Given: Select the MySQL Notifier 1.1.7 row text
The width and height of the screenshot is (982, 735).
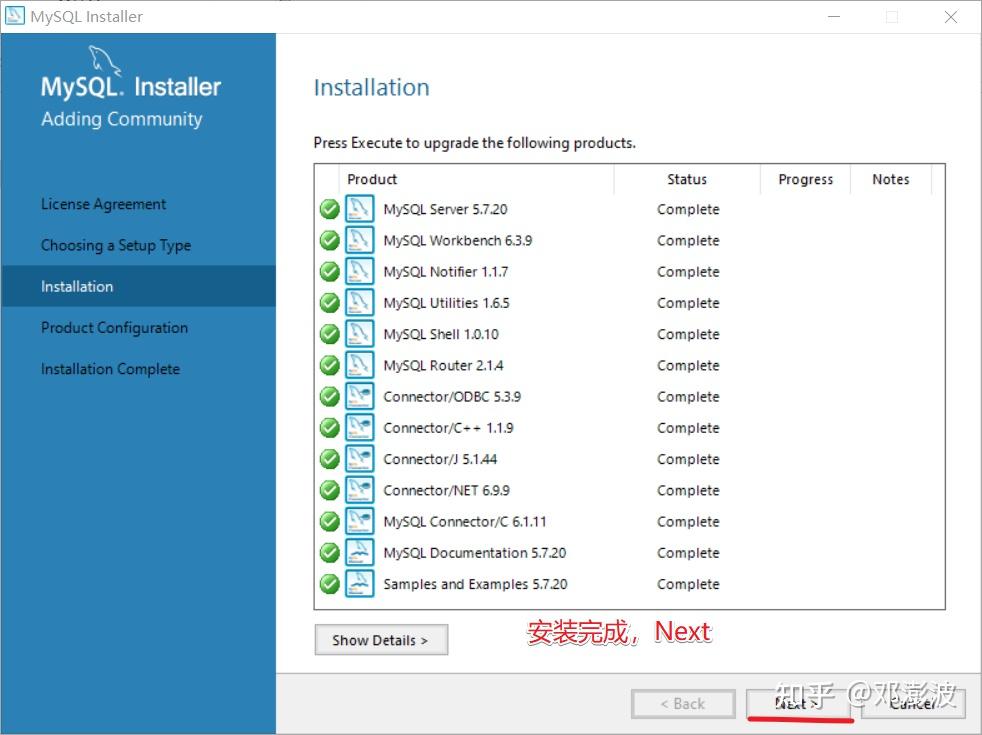Looking at the screenshot, I should point(446,272).
